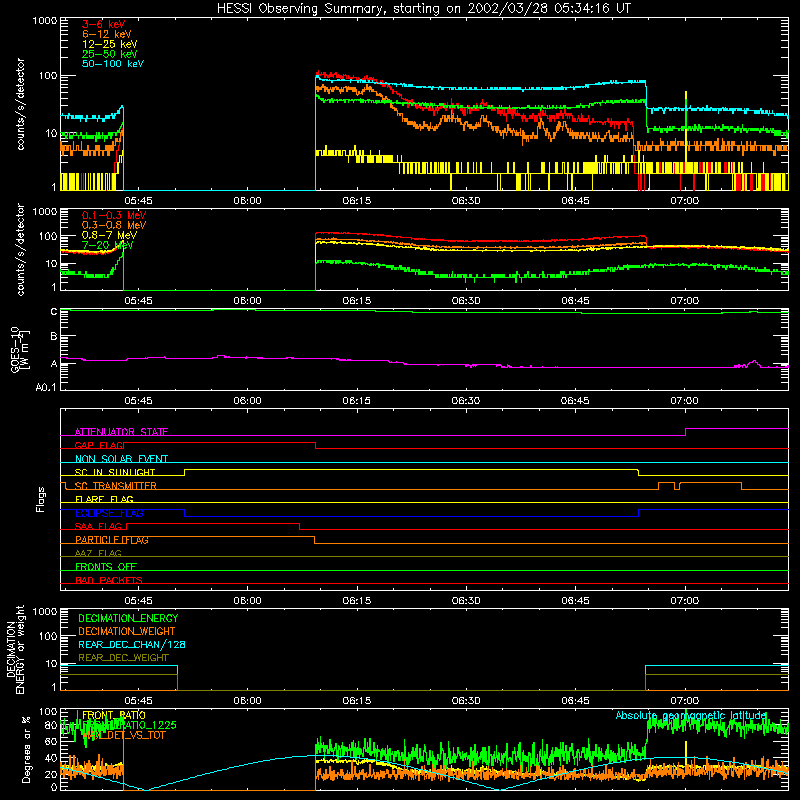The width and height of the screenshot is (800, 800).
Task: Click the Flags vertical axis title
Action: click(x=40, y=499)
